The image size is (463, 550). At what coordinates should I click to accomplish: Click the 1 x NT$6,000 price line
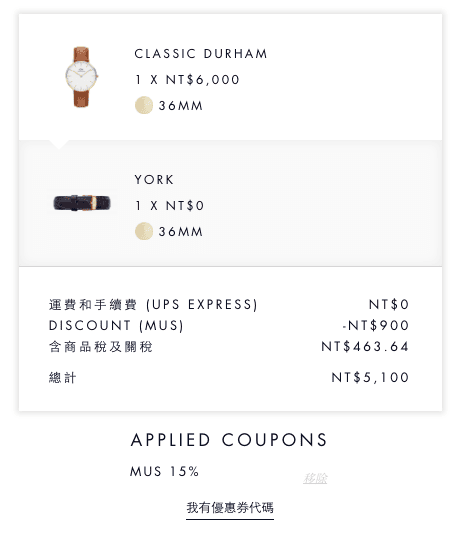click(x=187, y=80)
